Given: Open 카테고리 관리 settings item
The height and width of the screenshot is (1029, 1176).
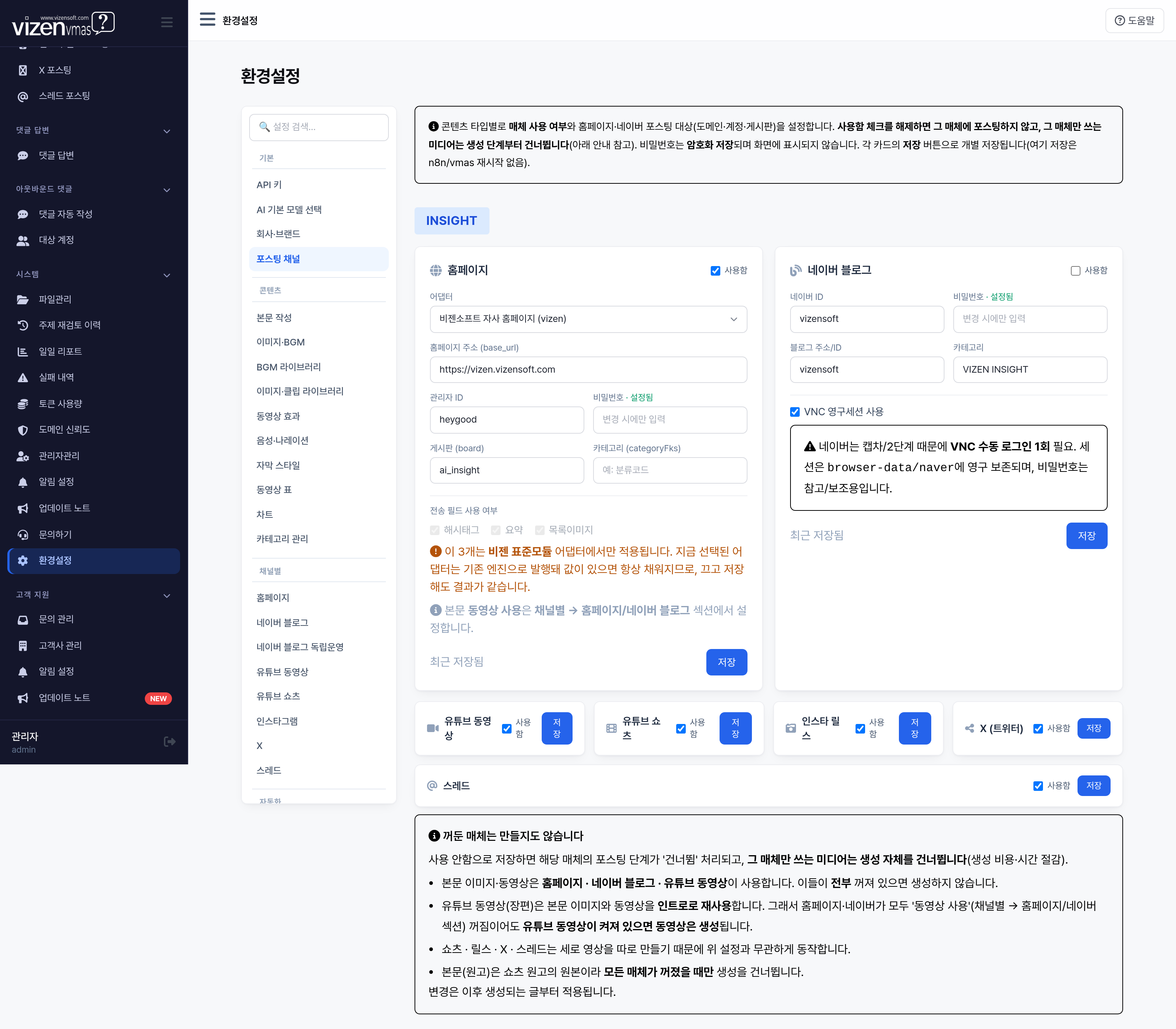Looking at the screenshot, I should pyautogui.click(x=319, y=539).
